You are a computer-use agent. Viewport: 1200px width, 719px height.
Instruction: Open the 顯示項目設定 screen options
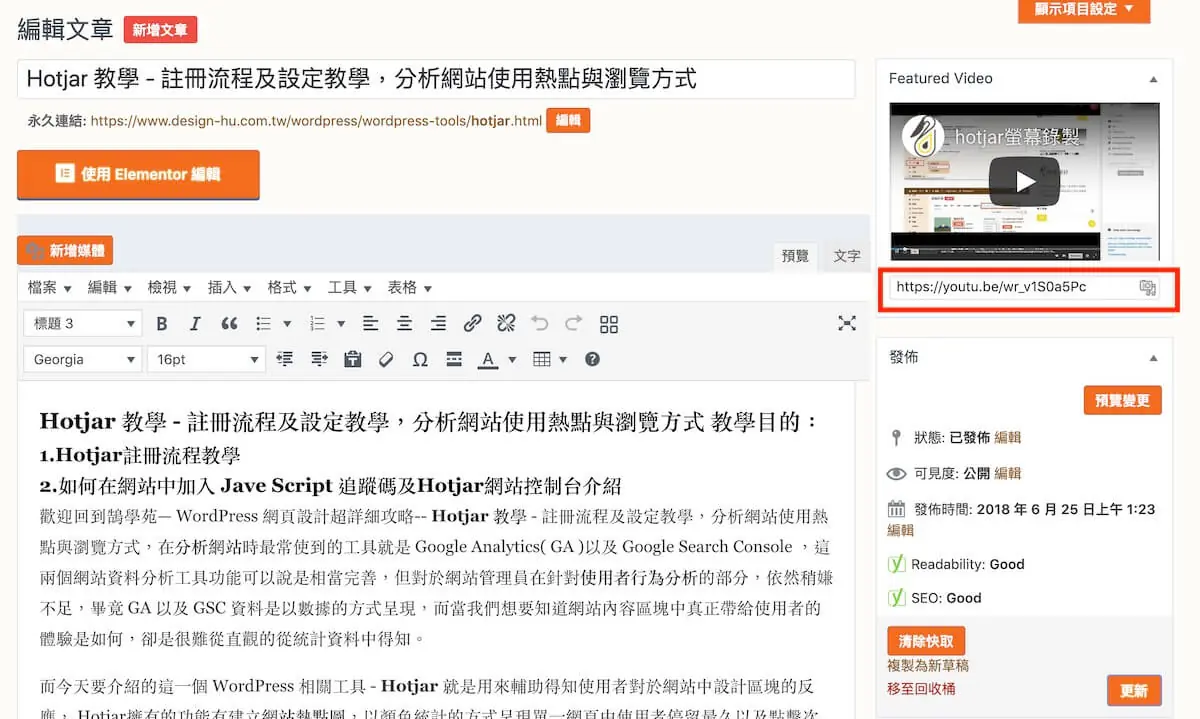pyautogui.click(x=1084, y=10)
